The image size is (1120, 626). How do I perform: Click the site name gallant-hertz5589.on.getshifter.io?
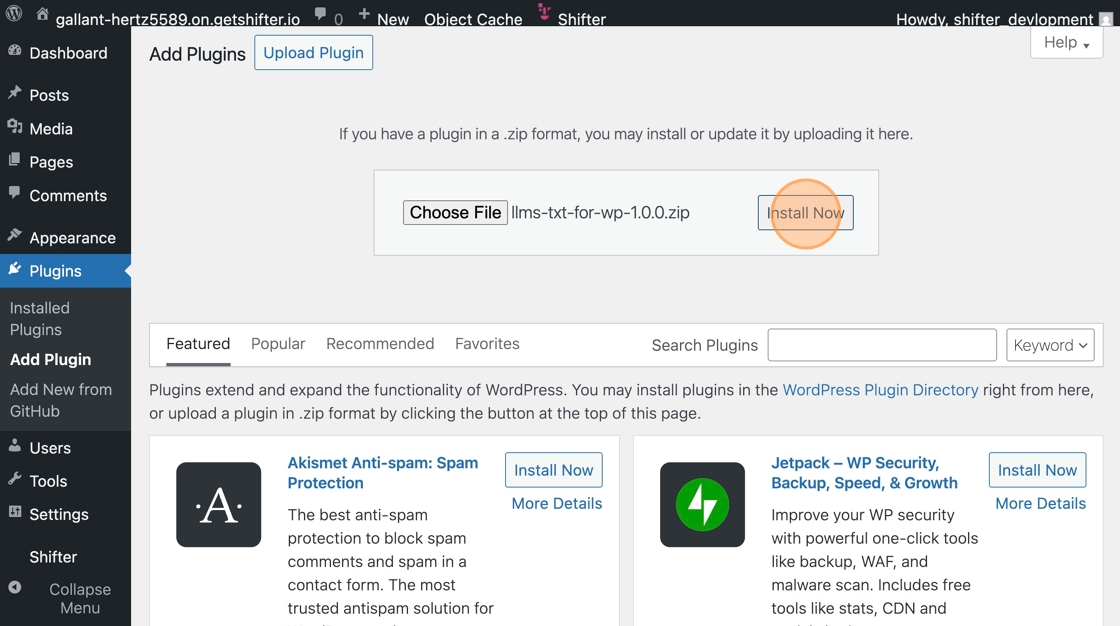click(x=178, y=19)
